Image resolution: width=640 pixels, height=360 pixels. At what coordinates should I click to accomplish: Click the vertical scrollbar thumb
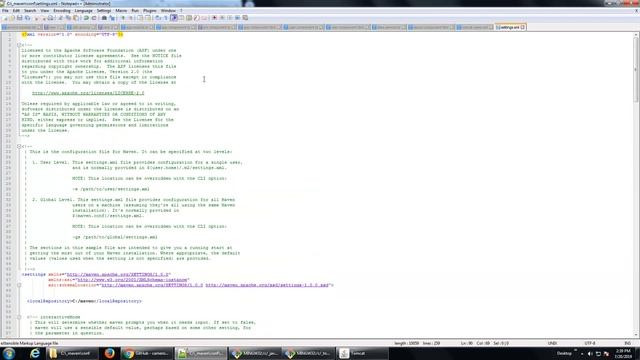(x=636, y=69)
